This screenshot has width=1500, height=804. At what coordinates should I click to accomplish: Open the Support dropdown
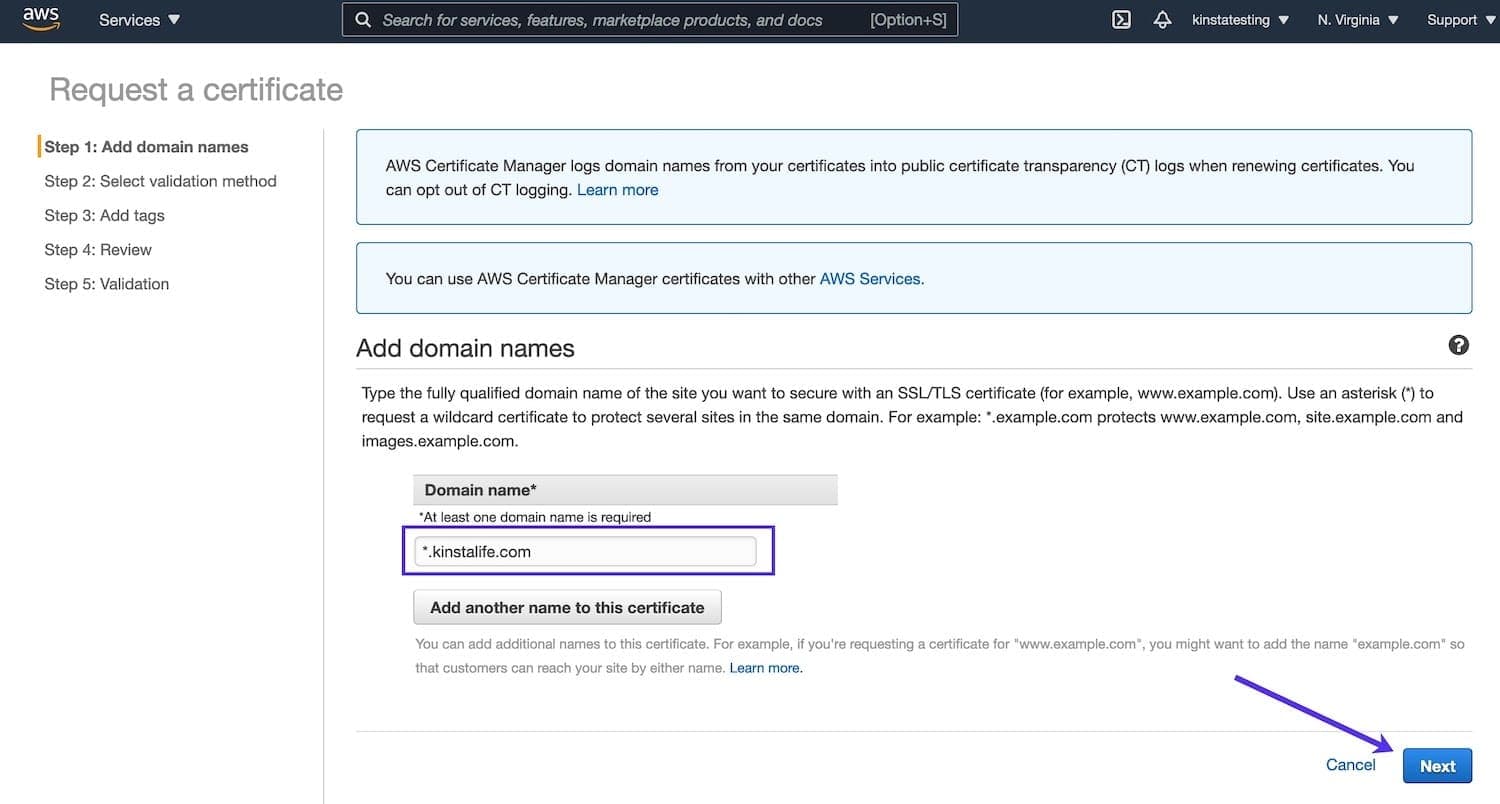tap(1459, 19)
